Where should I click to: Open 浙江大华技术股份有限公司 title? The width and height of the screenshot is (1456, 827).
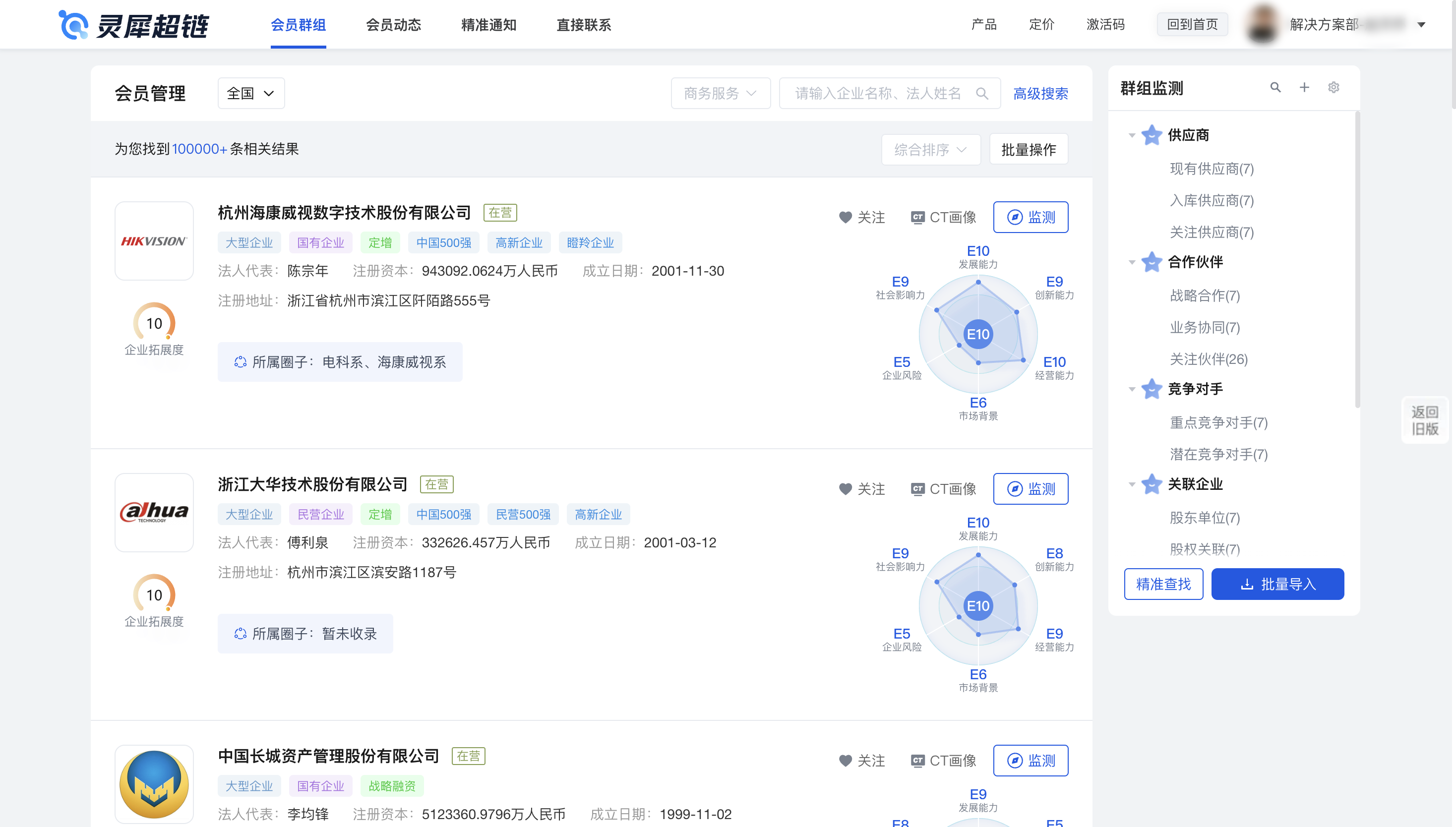312,484
